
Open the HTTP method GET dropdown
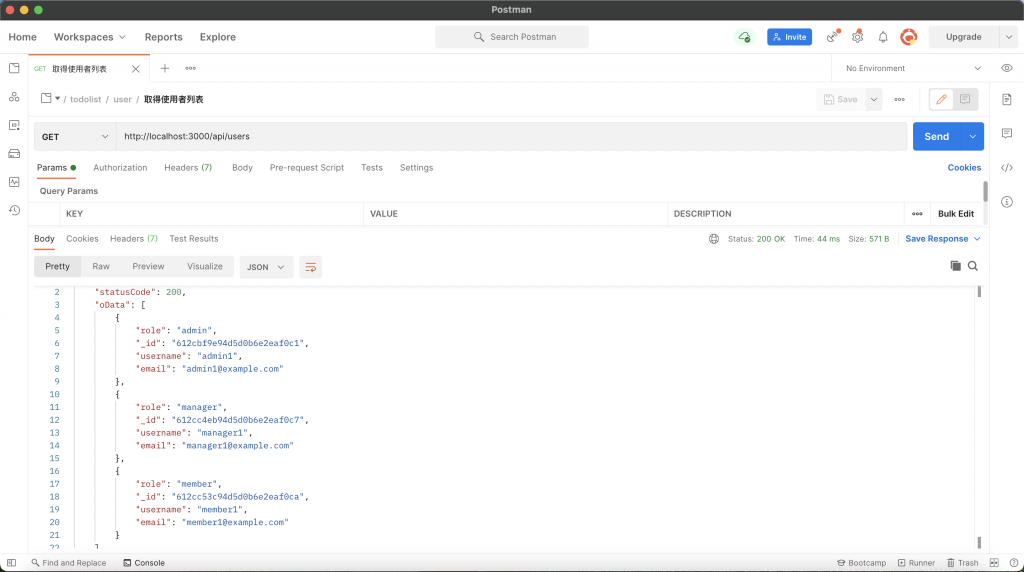(x=75, y=136)
